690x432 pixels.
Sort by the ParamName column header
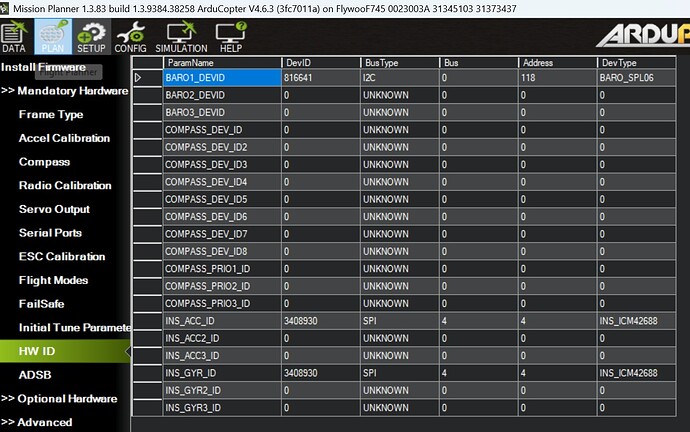222,63
